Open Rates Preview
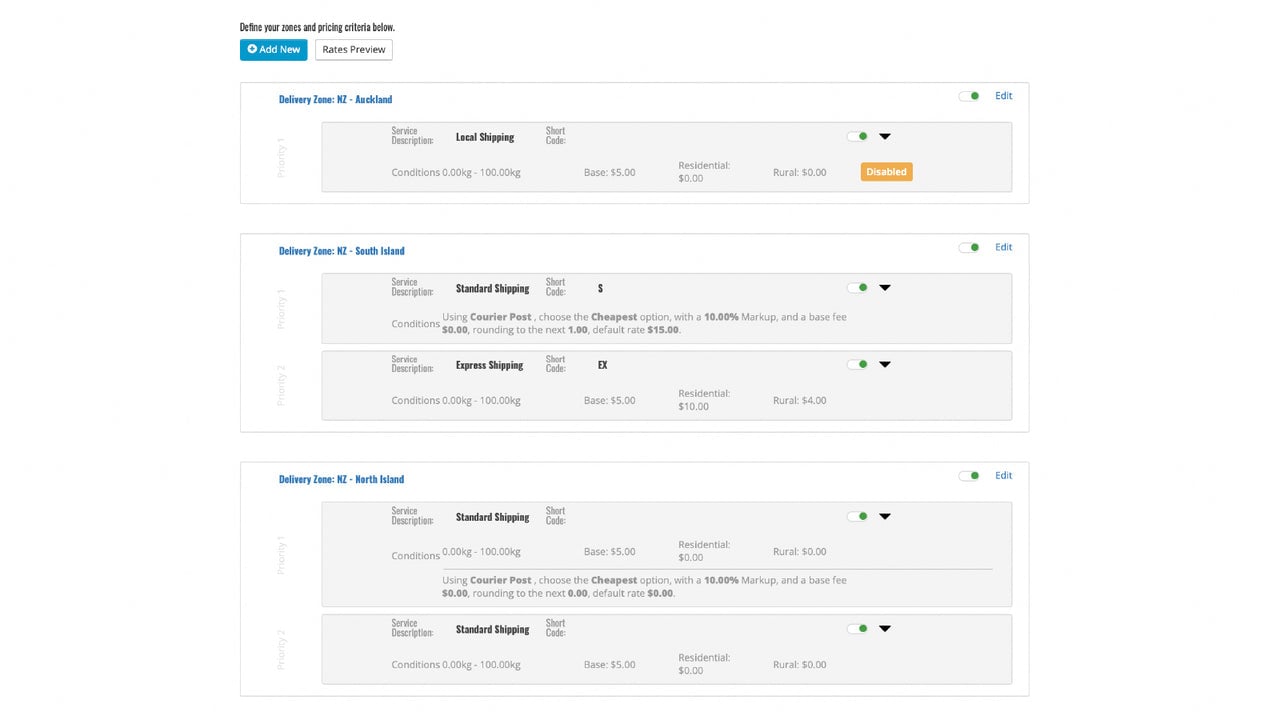 pyautogui.click(x=354, y=49)
